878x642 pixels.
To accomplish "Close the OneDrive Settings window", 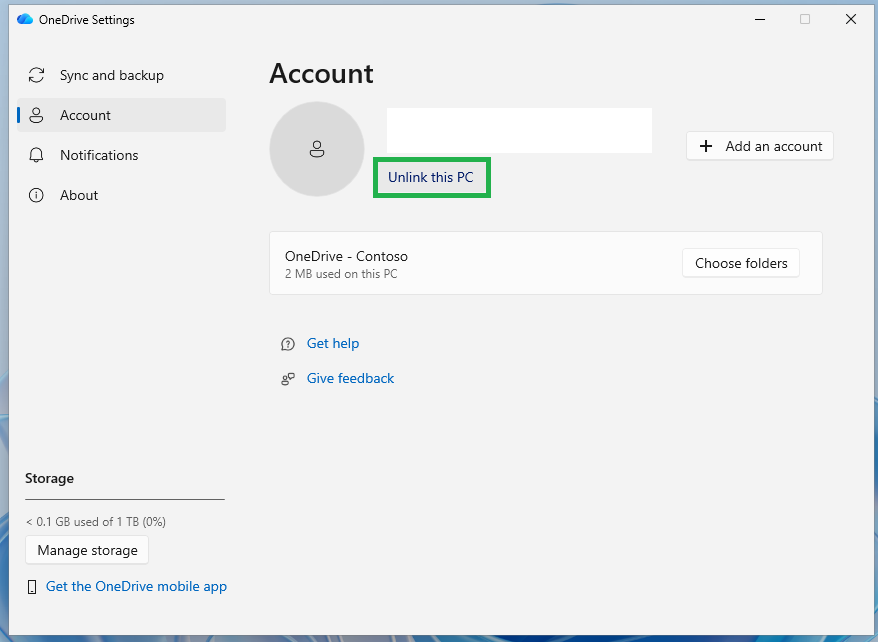I will 851,20.
